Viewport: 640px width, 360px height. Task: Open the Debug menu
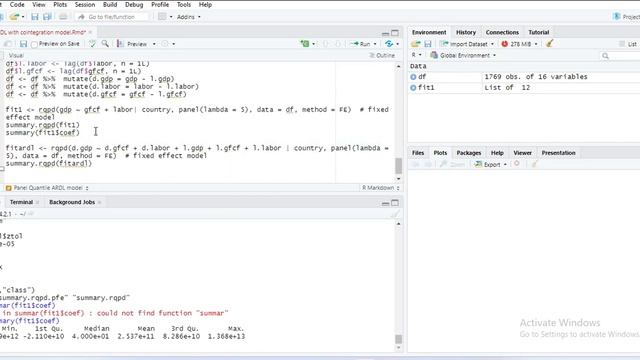coord(134,4)
